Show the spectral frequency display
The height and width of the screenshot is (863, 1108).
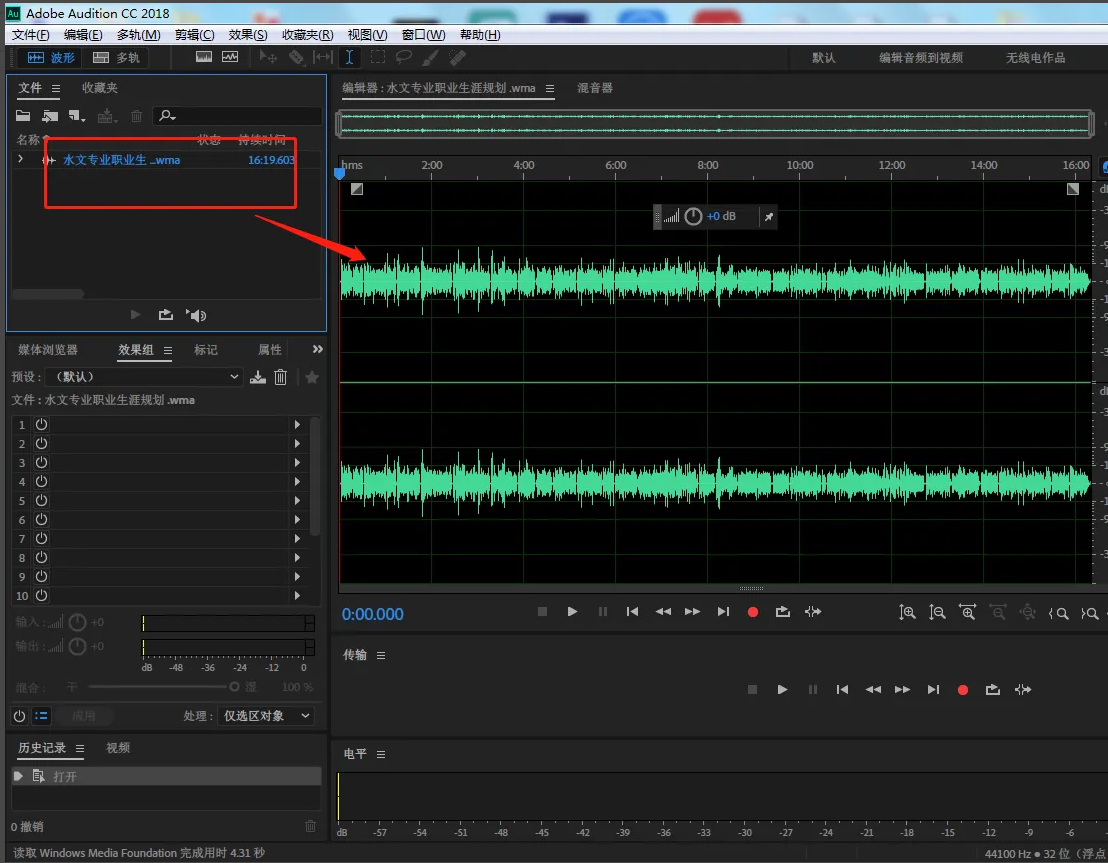[204, 58]
